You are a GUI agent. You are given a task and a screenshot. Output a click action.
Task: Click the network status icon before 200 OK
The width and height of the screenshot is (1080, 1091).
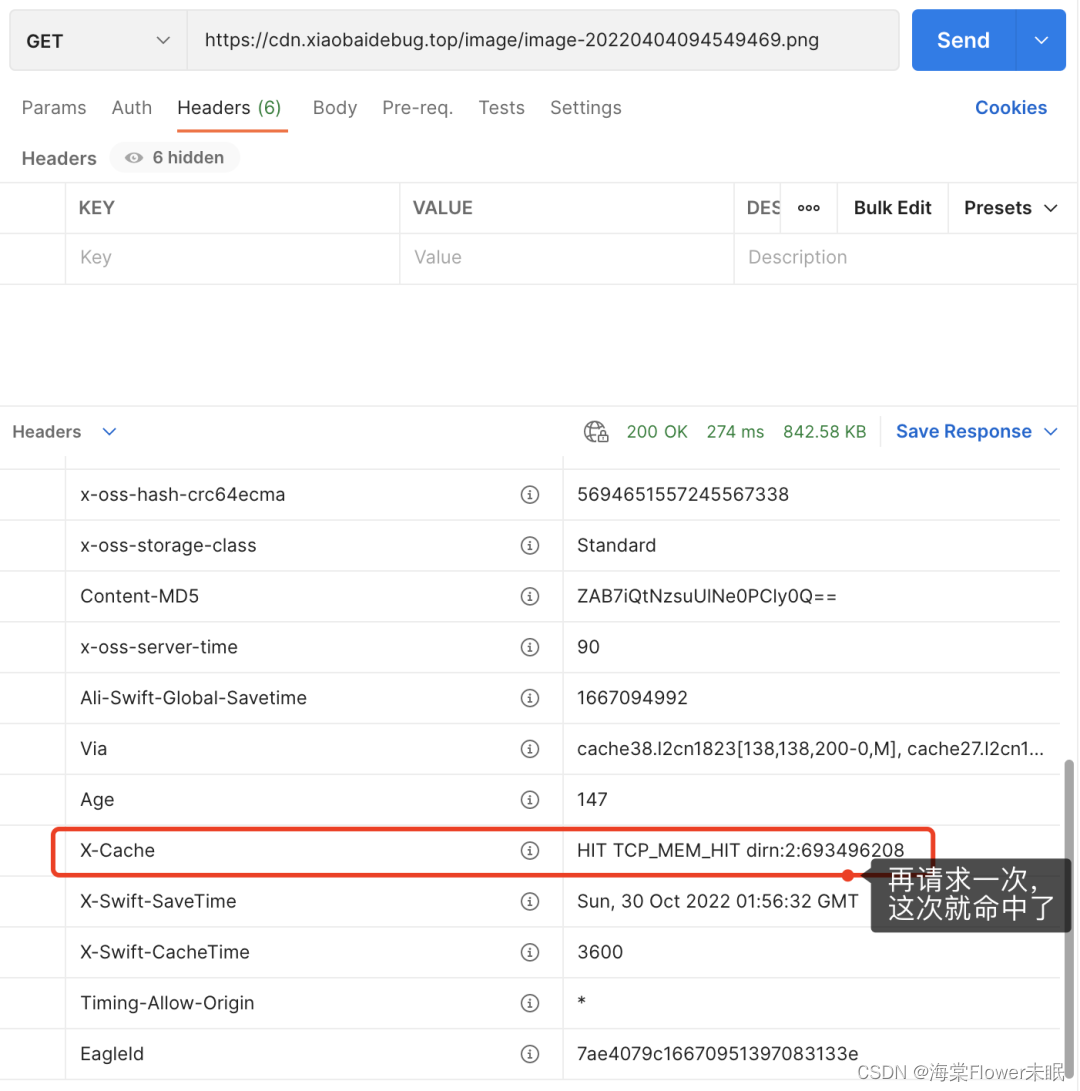coord(596,431)
